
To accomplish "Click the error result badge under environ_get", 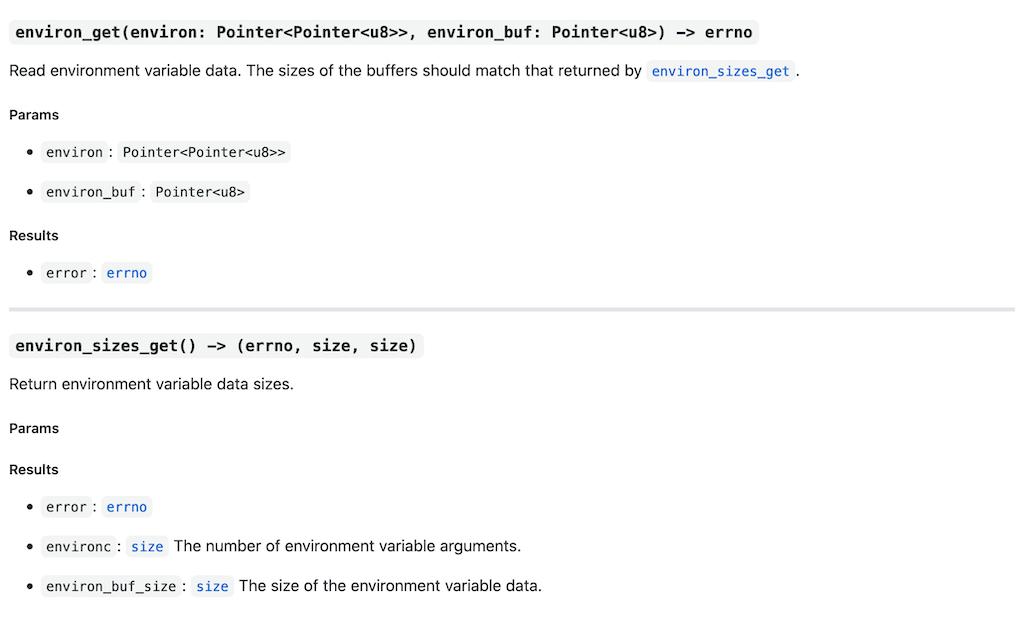I will click(x=66, y=272).
